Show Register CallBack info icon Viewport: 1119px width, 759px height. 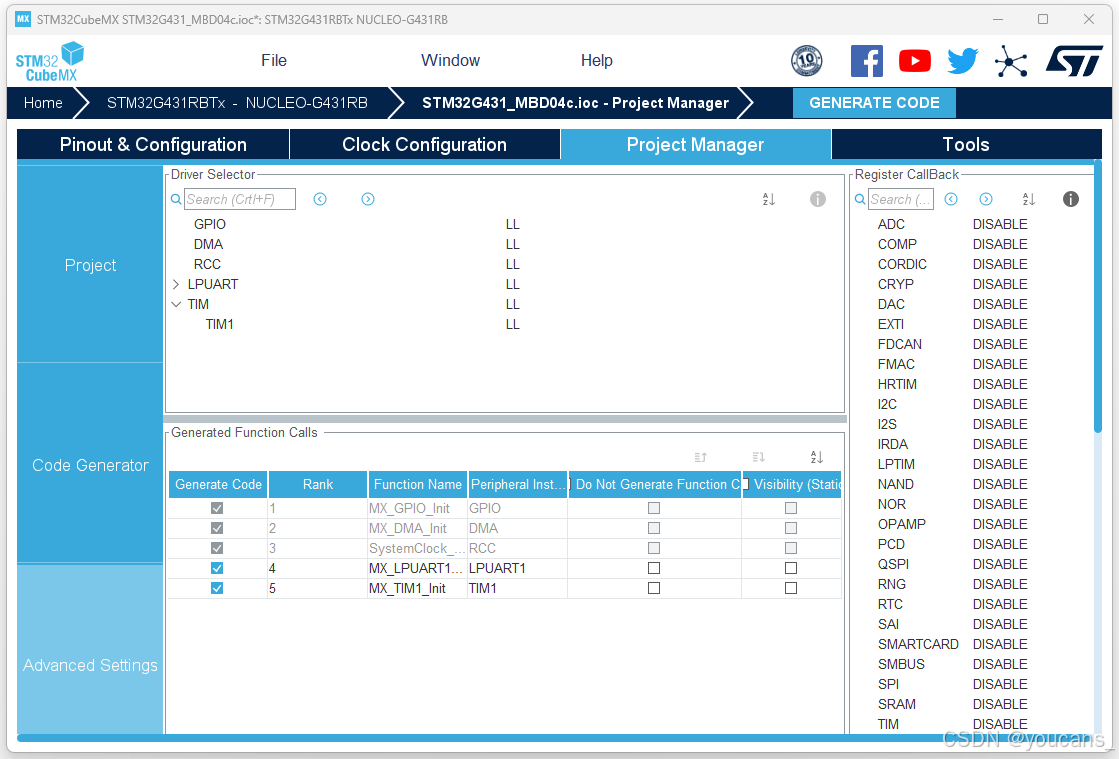(x=1070, y=199)
